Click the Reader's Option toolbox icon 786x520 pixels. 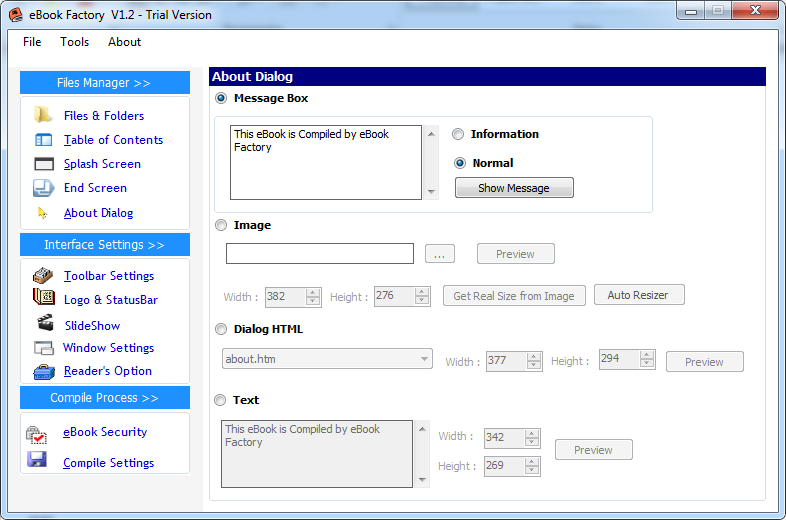(44, 372)
